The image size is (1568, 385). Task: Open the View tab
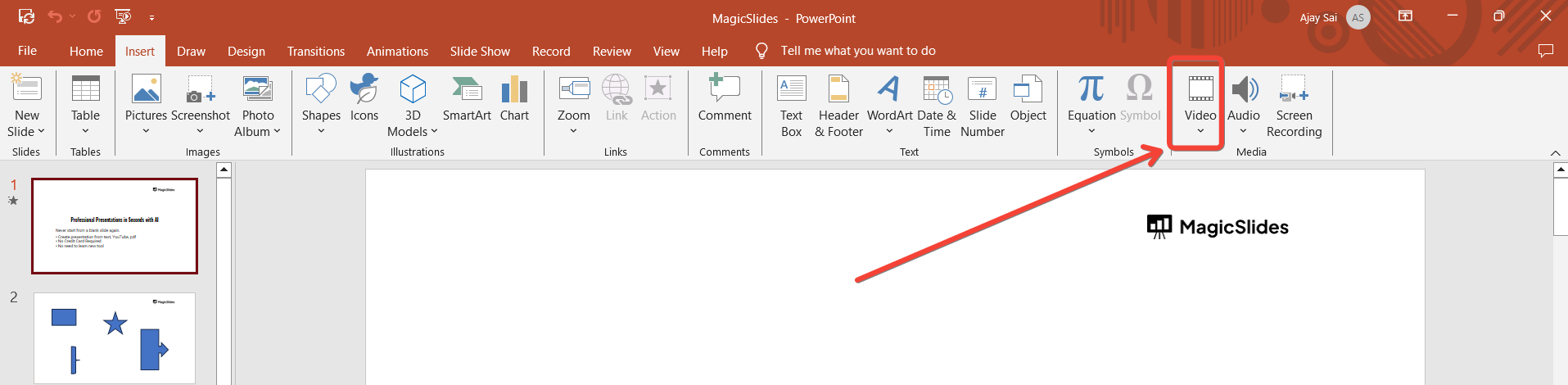pos(666,51)
